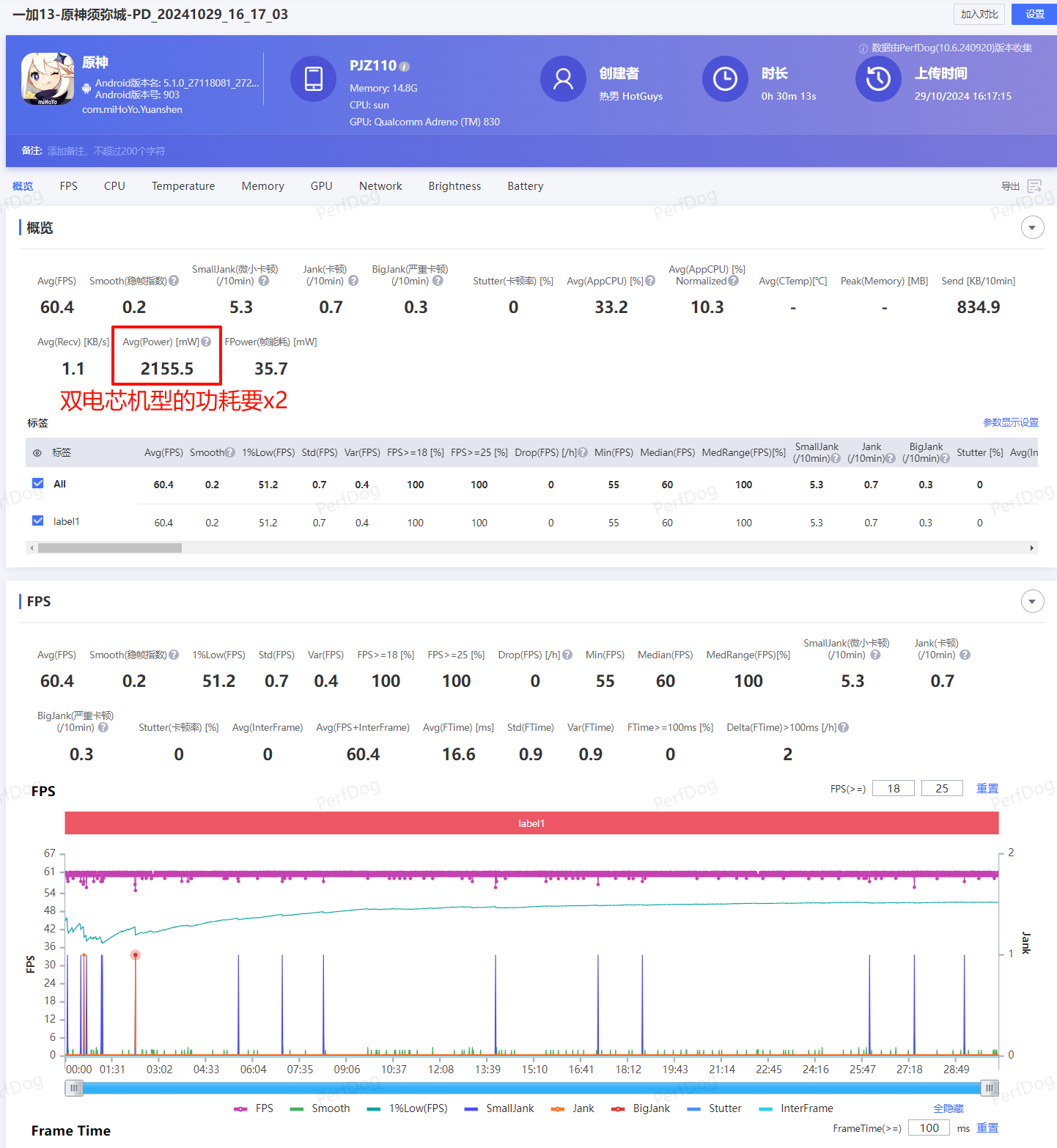Image resolution: width=1057 pixels, height=1148 pixels.
Task: Uncheck the All row checkbox
Action: pyautogui.click(x=38, y=483)
